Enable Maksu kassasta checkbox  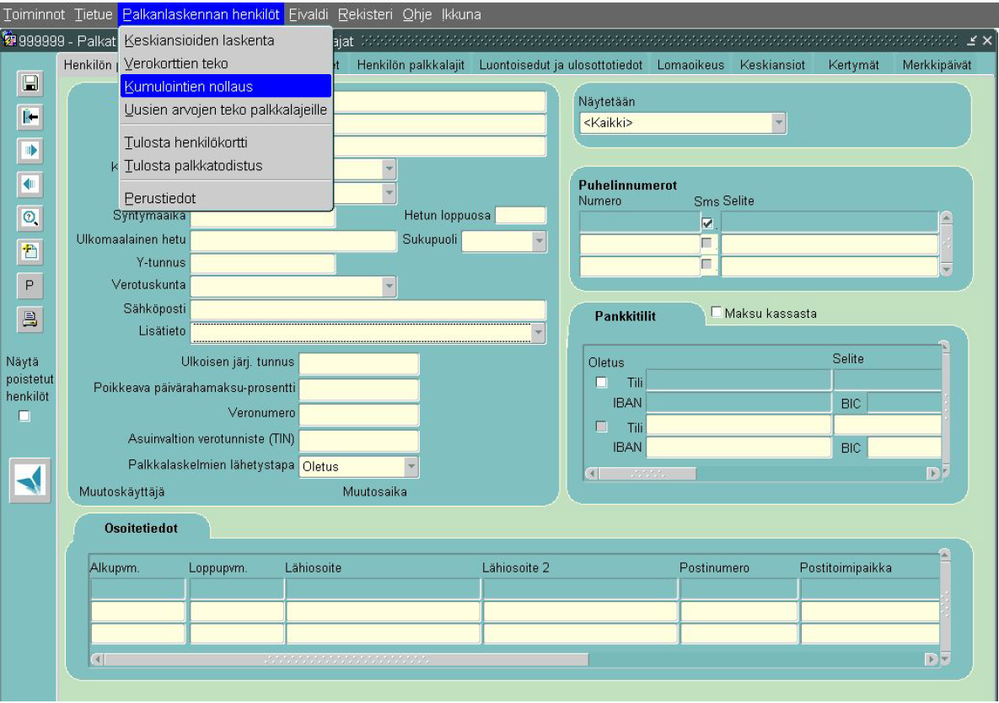tap(716, 312)
